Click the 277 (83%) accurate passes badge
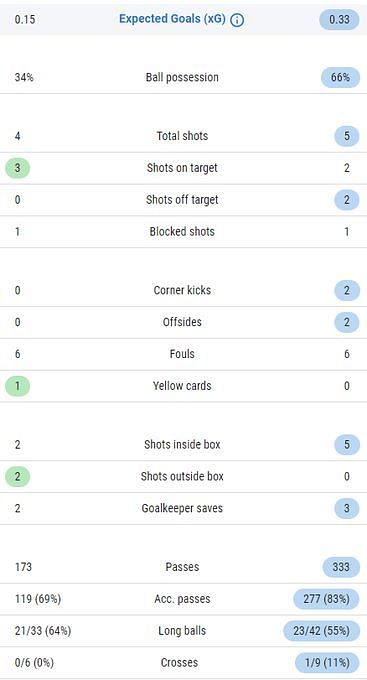Viewport: 367px width, 680px height. [326, 599]
